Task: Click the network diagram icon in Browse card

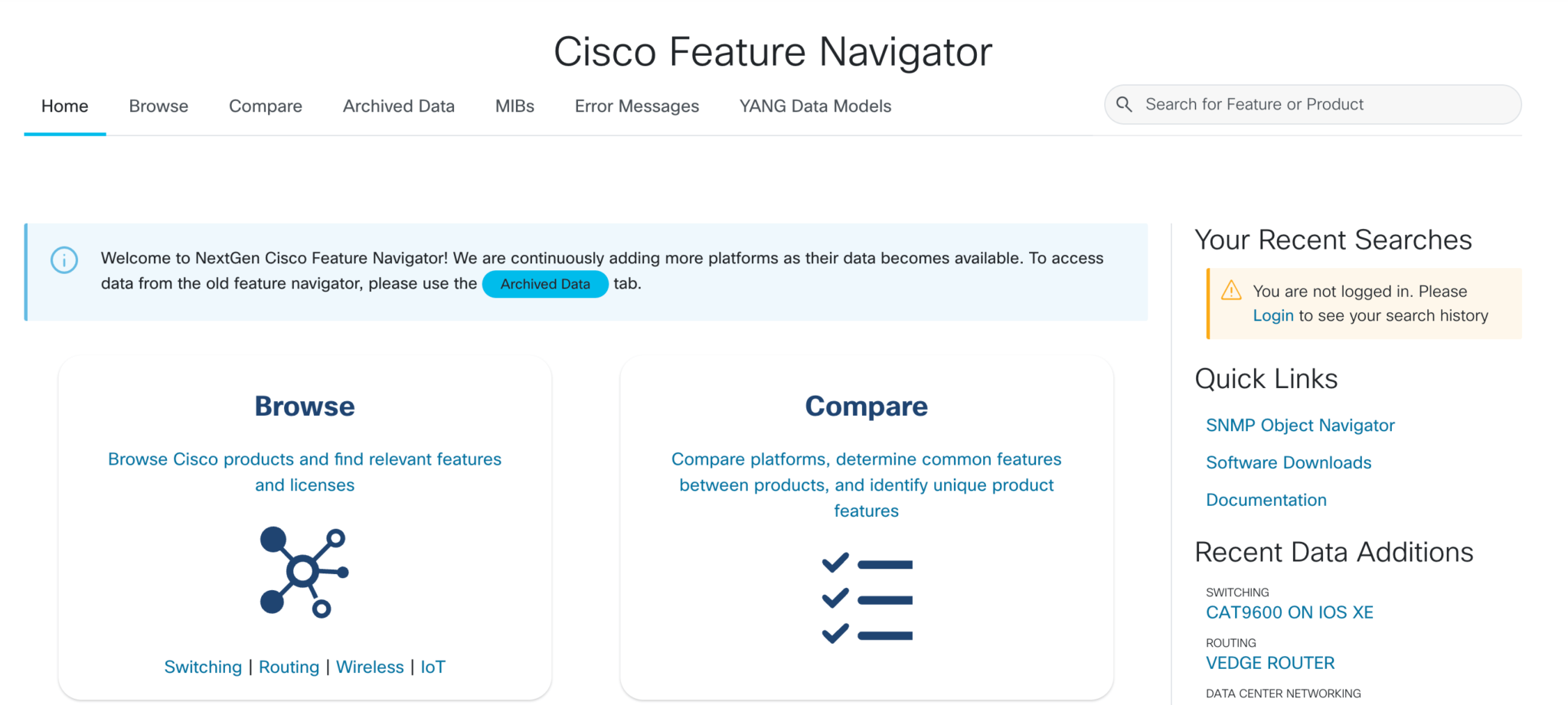Action: point(303,573)
